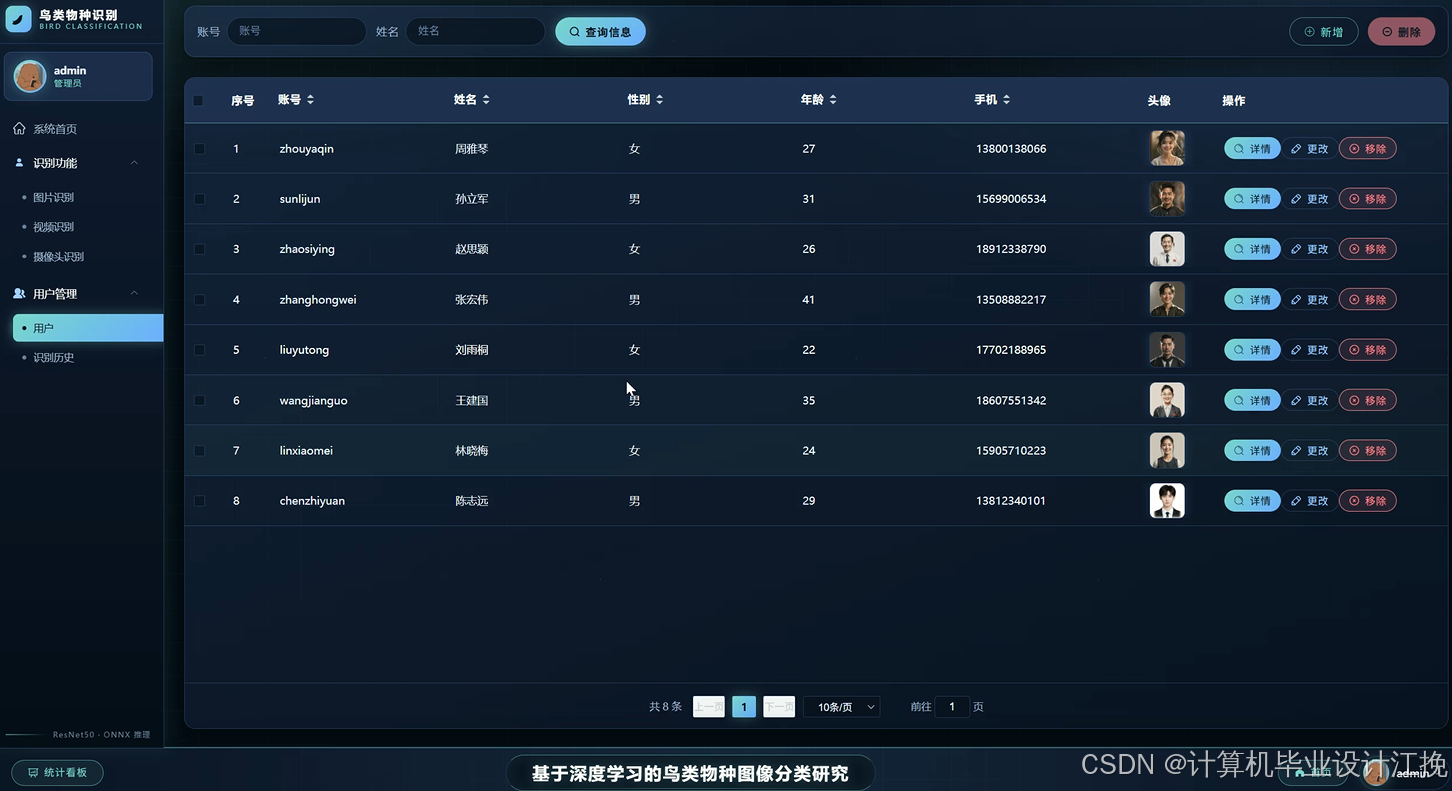Image resolution: width=1452 pixels, height=791 pixels.
Task: Edit sunlijun with 更改
Action: 1310,199
